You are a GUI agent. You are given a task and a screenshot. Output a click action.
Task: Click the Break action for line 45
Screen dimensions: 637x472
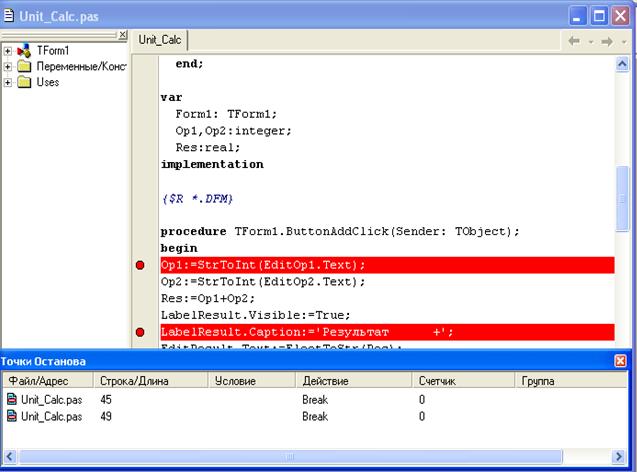click(x=315, y=400)
